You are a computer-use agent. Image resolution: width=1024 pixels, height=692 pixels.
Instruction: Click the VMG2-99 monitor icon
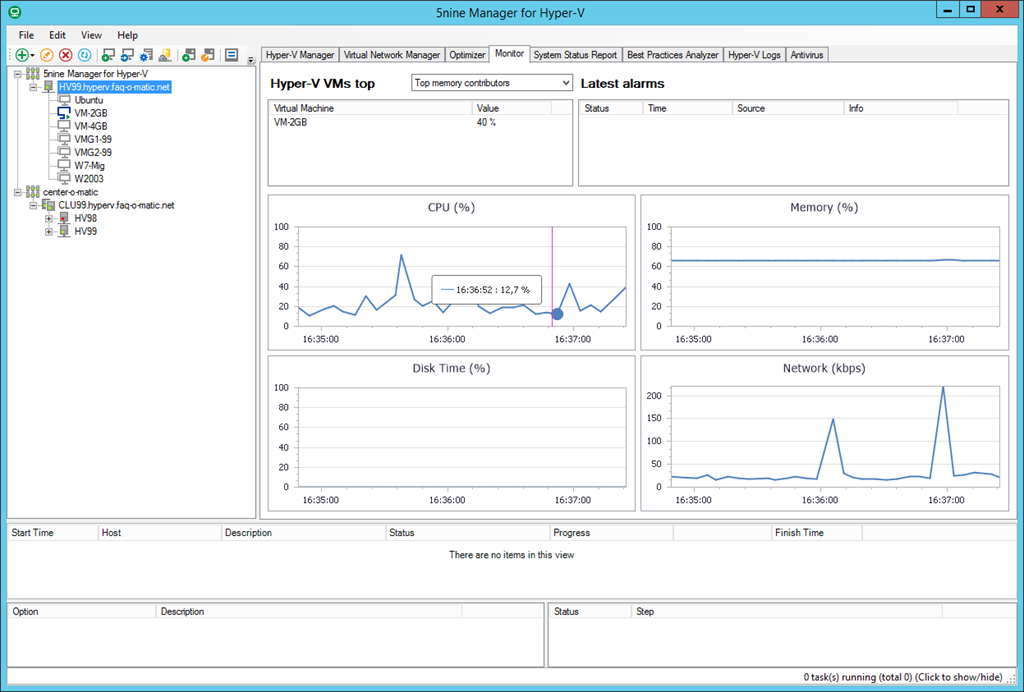[64, 152]
